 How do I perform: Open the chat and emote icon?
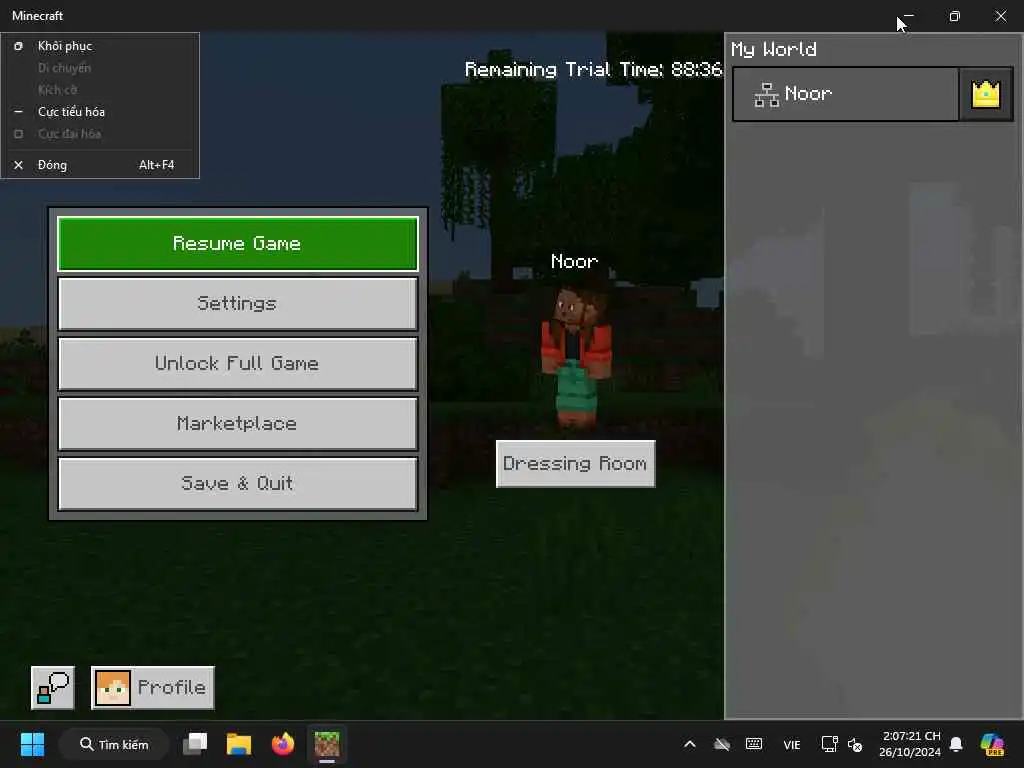53,688
